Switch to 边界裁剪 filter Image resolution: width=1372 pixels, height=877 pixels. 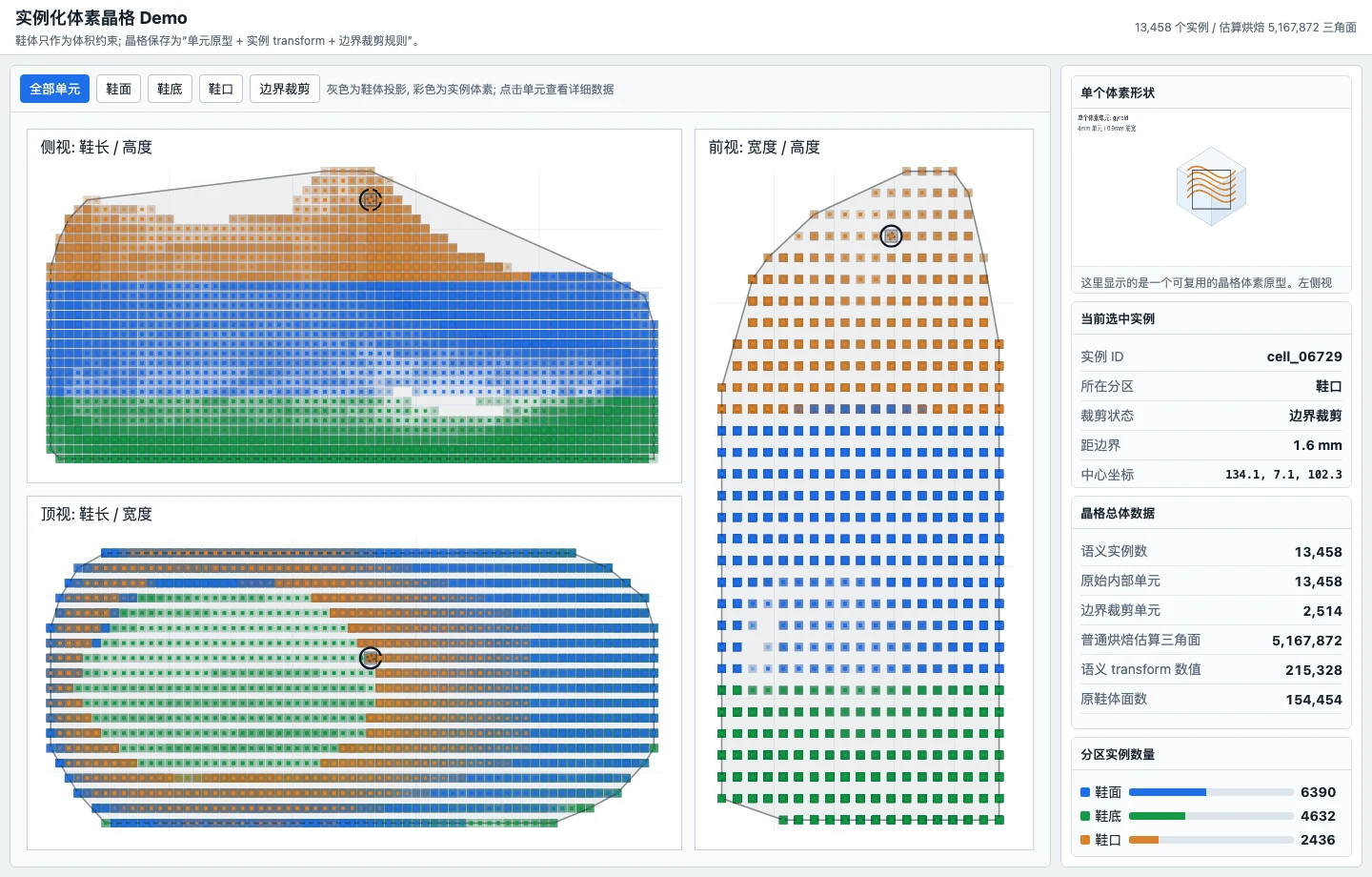285,89
